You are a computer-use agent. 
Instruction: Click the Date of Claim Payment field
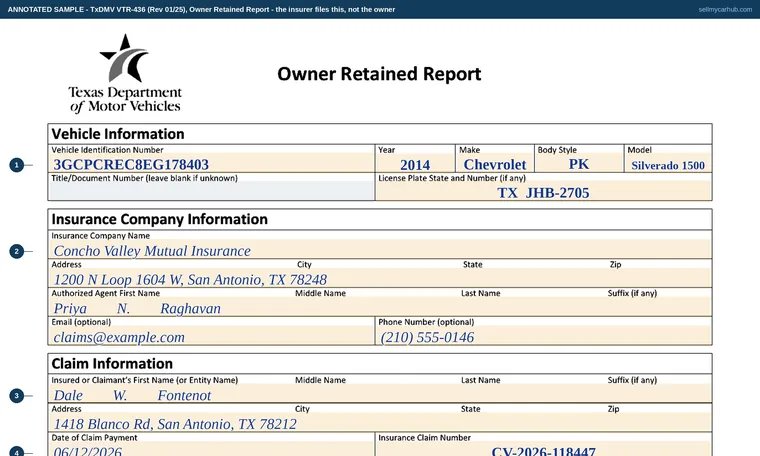click(211, 449)
